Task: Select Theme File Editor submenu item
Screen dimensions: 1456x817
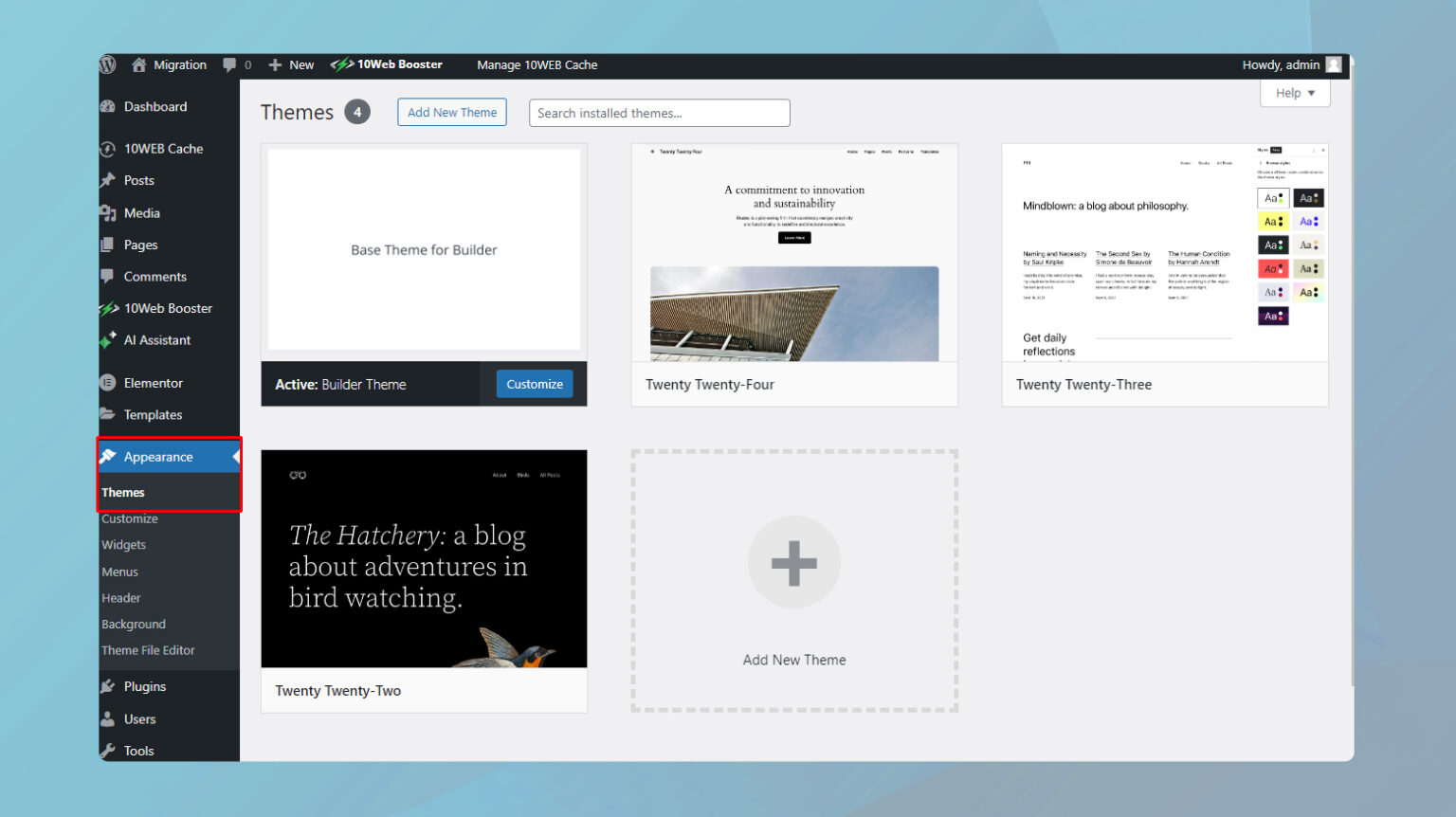Action: (x=148, y=650)
